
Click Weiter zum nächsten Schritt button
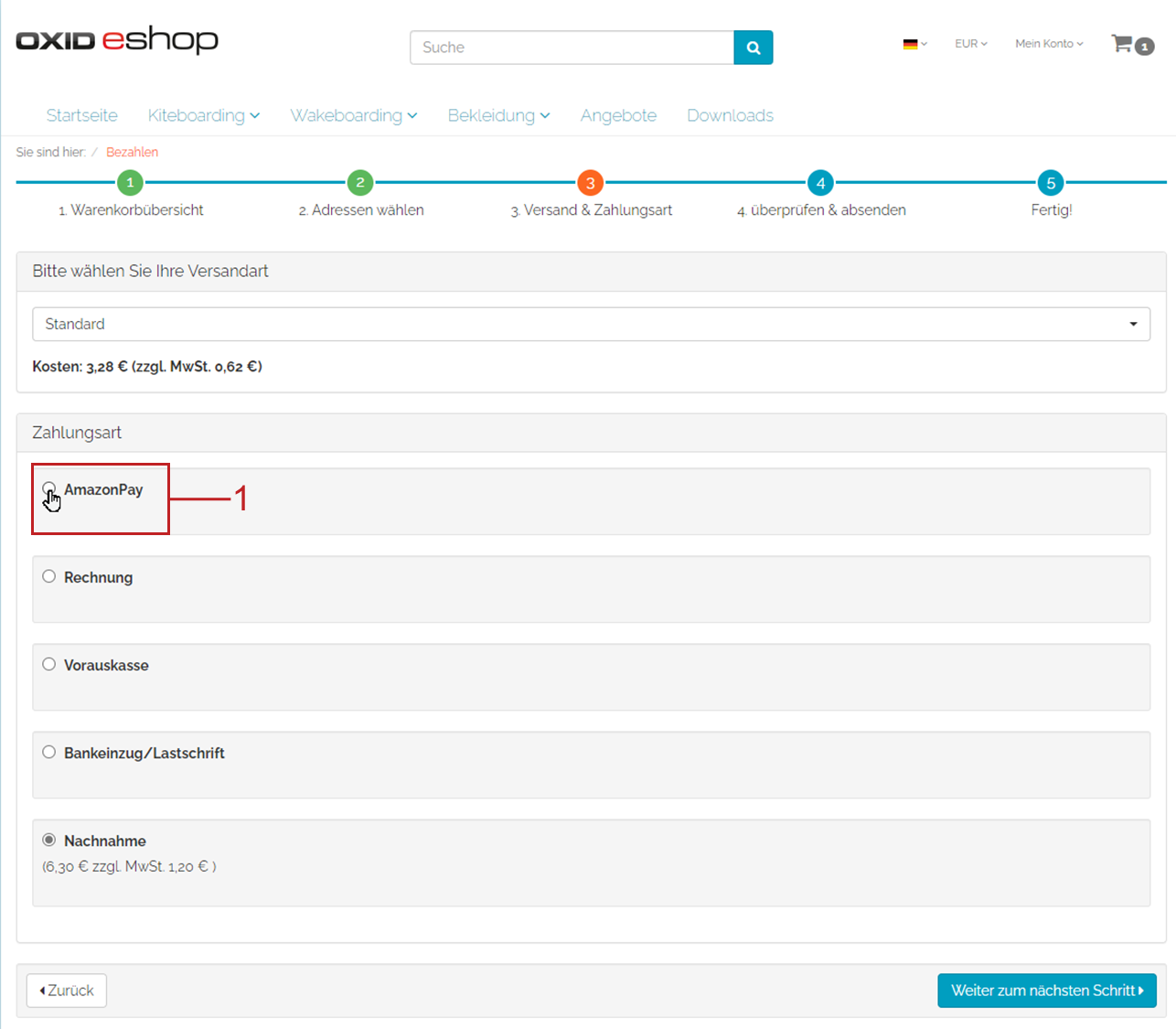coord(1046,991)
